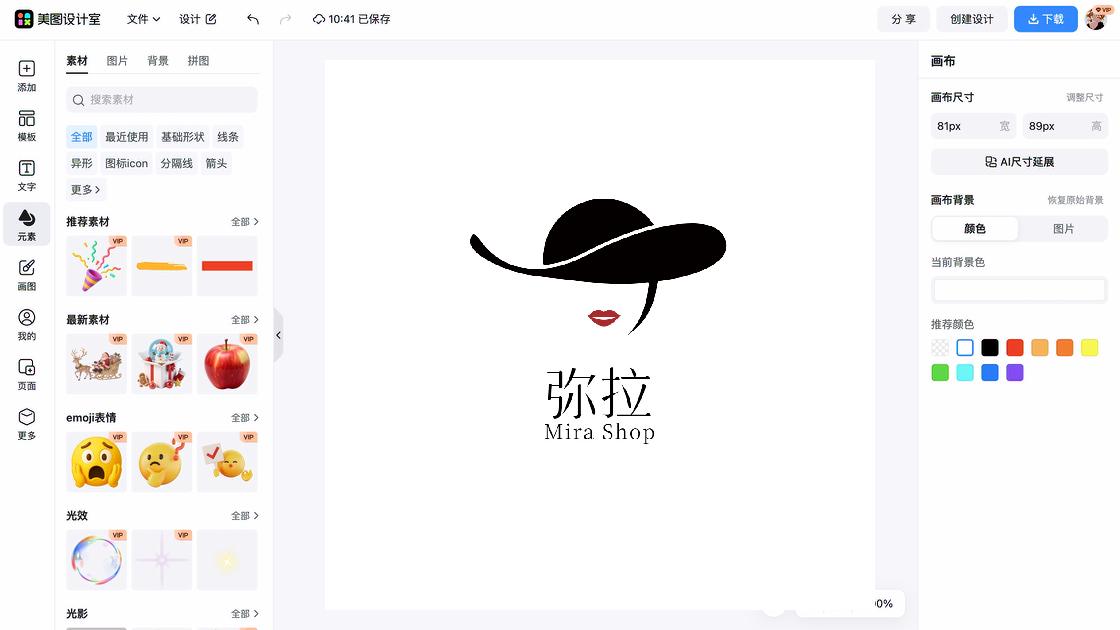Undo the last action
The image size is (1120, 630).
[x=253, y=19]
